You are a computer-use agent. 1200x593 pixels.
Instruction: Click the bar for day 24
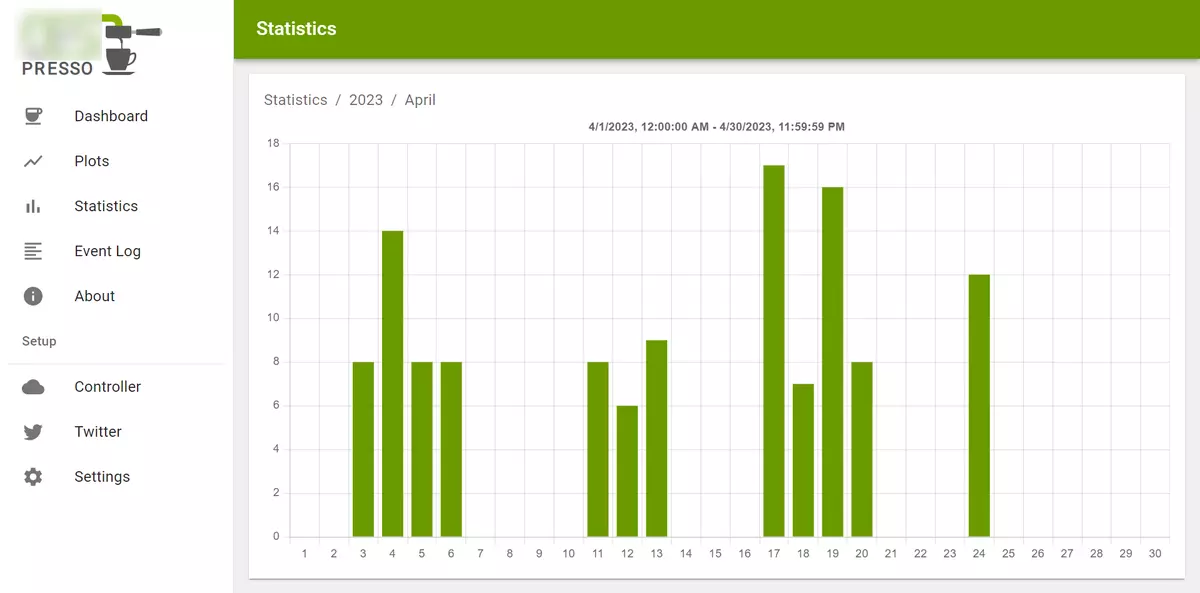[x=979, y=405]
